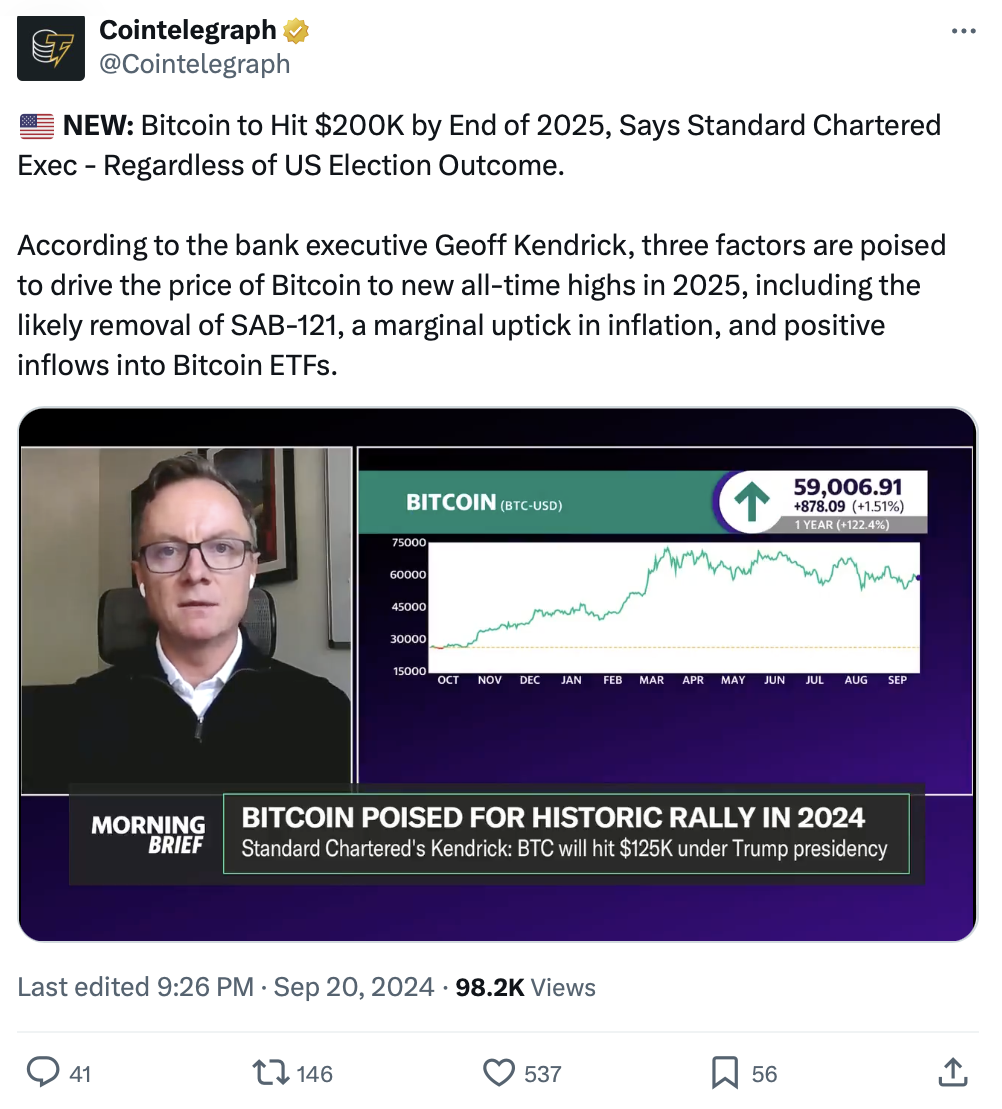Repost the tweet using the retweet icon
The height and width of the screenshot is (1109, 1002).
(x=272, y=1072)
